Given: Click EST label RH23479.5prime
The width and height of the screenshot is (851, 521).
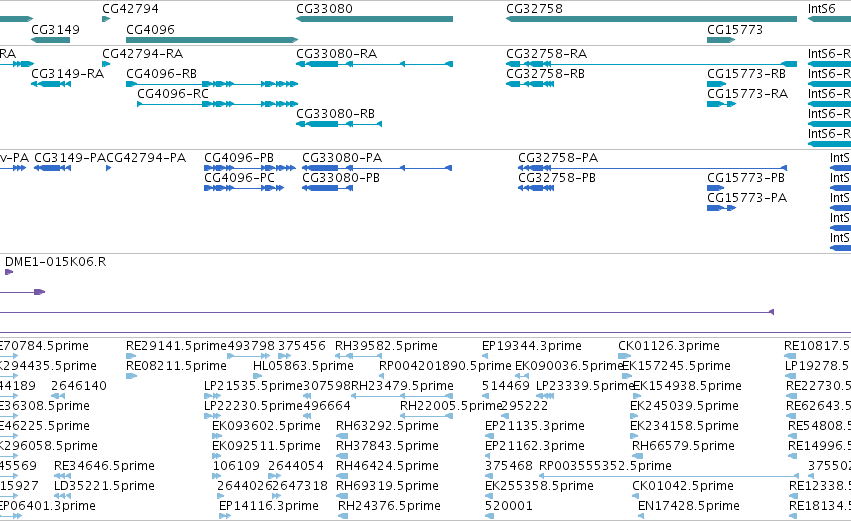Looking at the screenshot, I should pos(402,386).
